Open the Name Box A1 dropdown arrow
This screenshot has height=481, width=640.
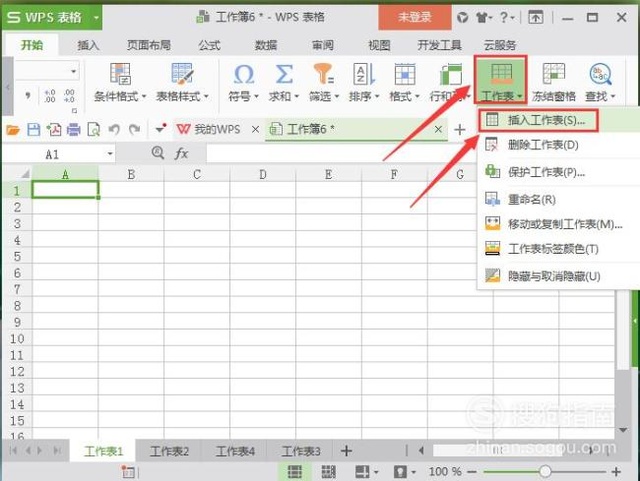coord(110,154)
